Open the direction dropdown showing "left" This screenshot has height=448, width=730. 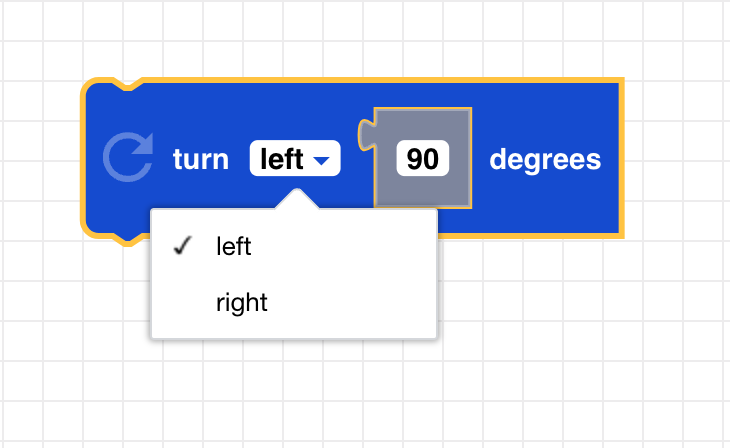coord(295,159)
